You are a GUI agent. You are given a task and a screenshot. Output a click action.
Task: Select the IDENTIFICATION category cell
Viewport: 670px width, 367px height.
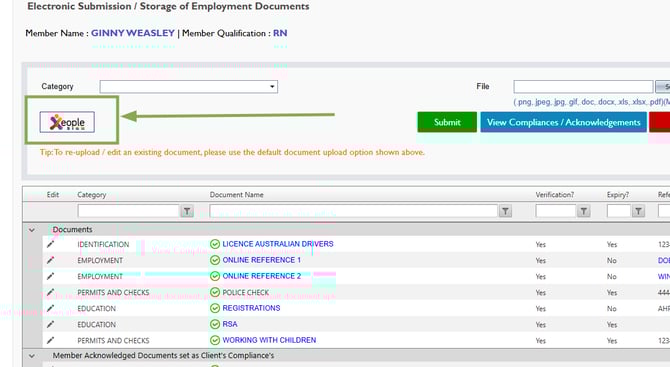tap(103, 244)
